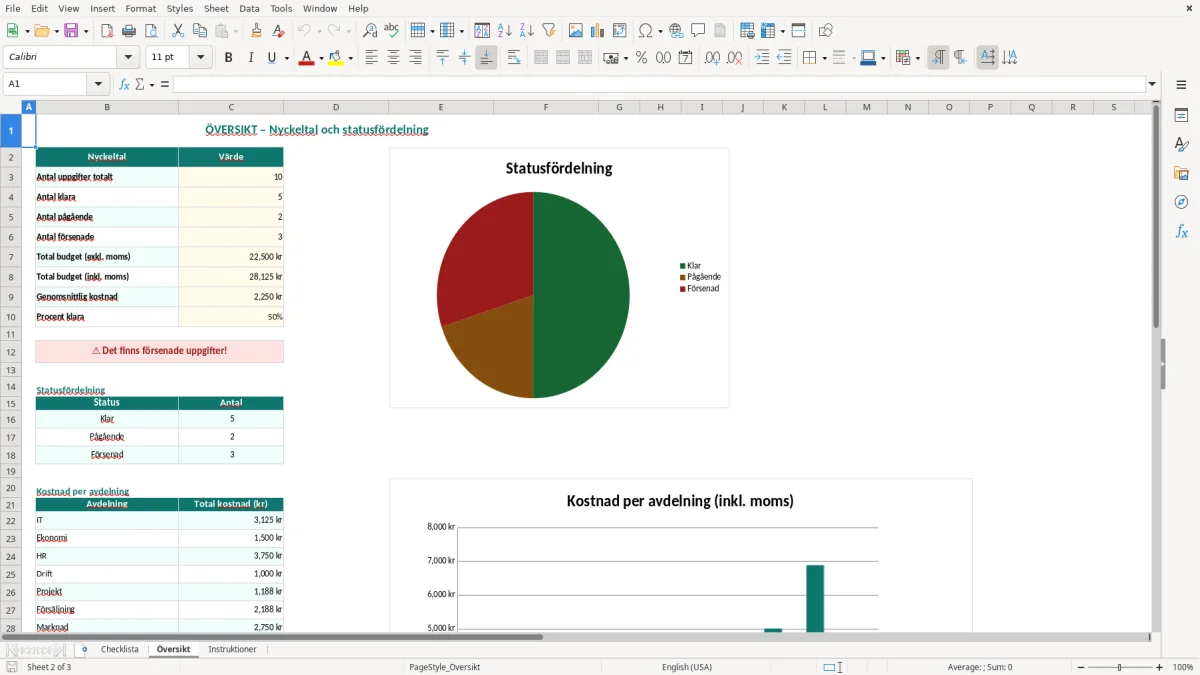Remove decimal place icon
The height and width of the screenshot is (675, 1200).
pos(734,58)
